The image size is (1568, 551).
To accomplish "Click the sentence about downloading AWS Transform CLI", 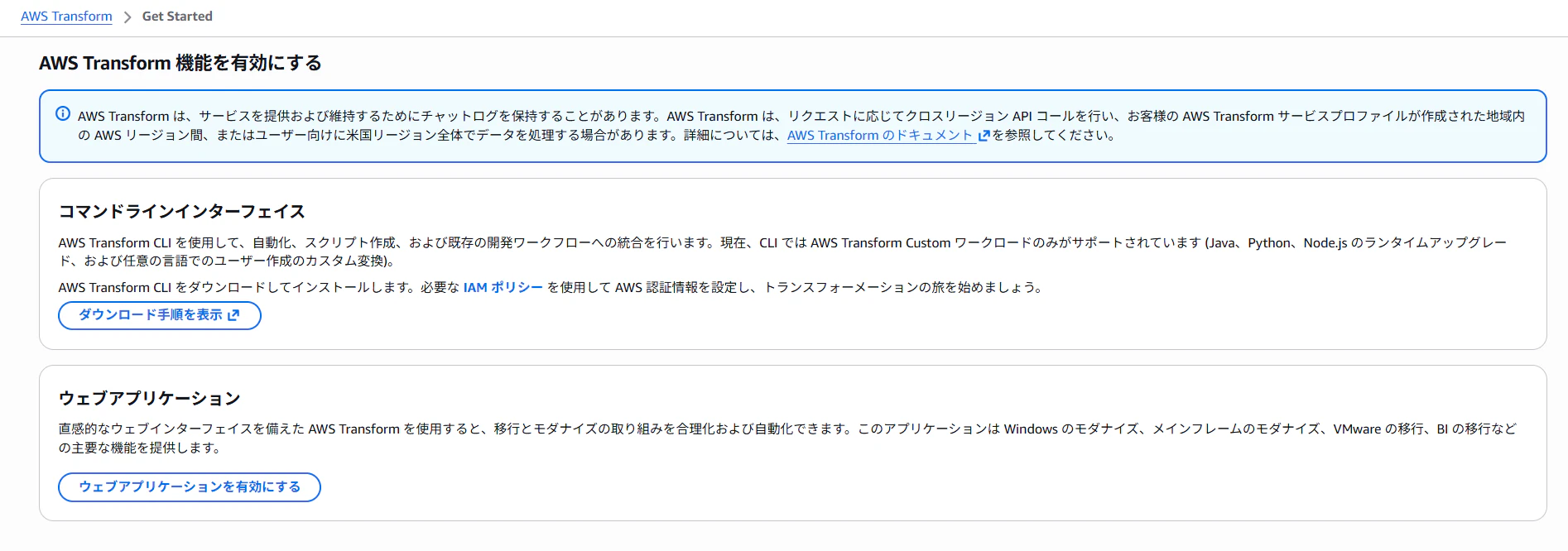I will click(x=551, y=287).
